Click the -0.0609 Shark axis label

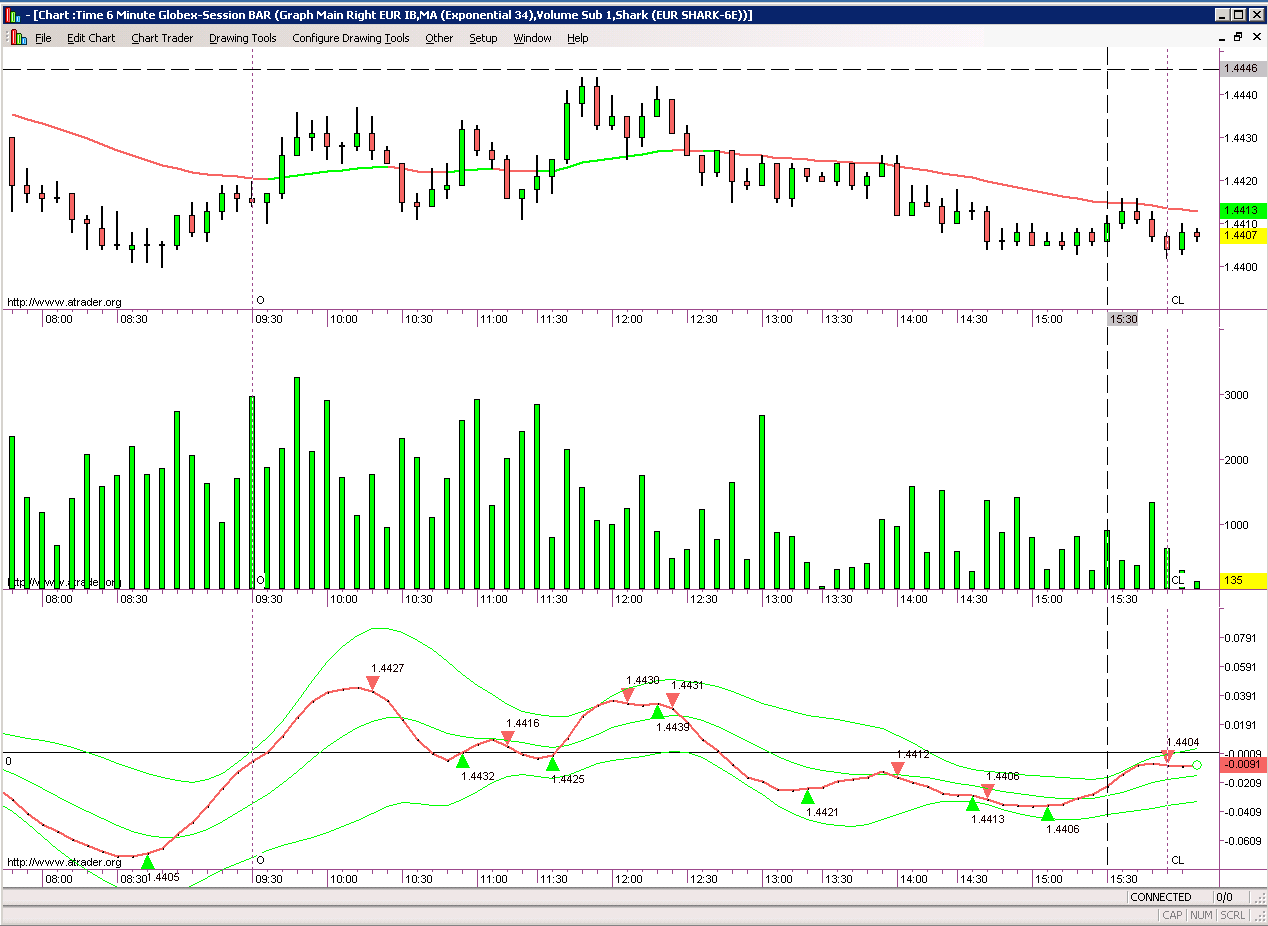(1244, 840)
